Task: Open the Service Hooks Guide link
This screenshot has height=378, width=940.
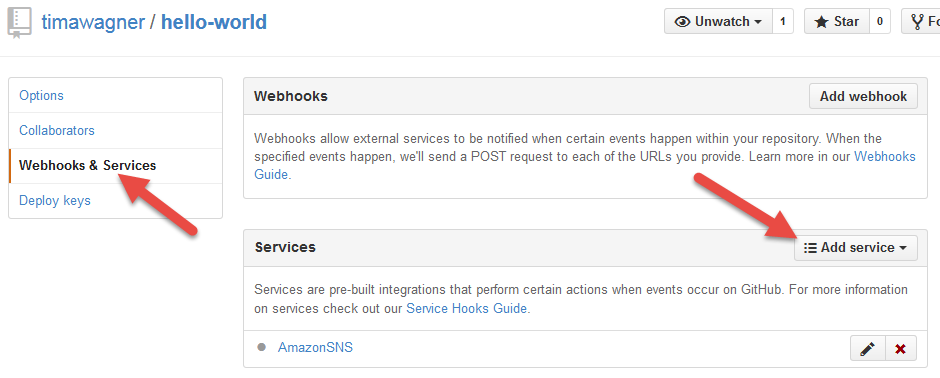Action: (x=466, y=309)
